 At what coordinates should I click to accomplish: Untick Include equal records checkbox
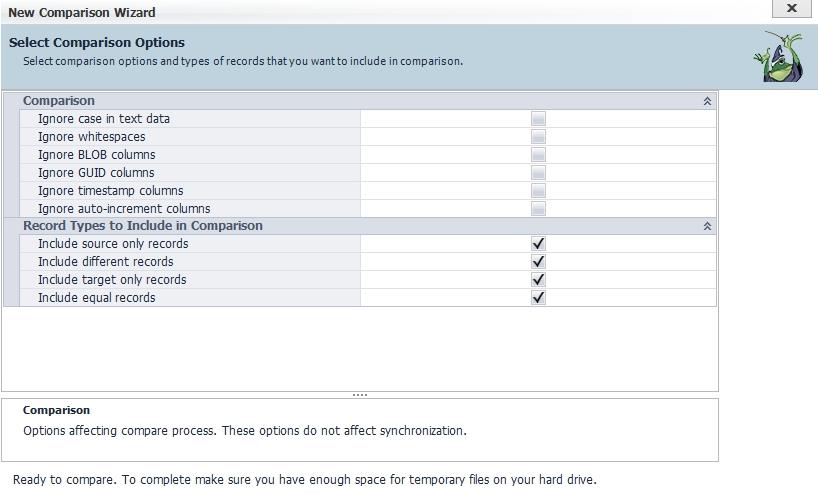[538, 298]
